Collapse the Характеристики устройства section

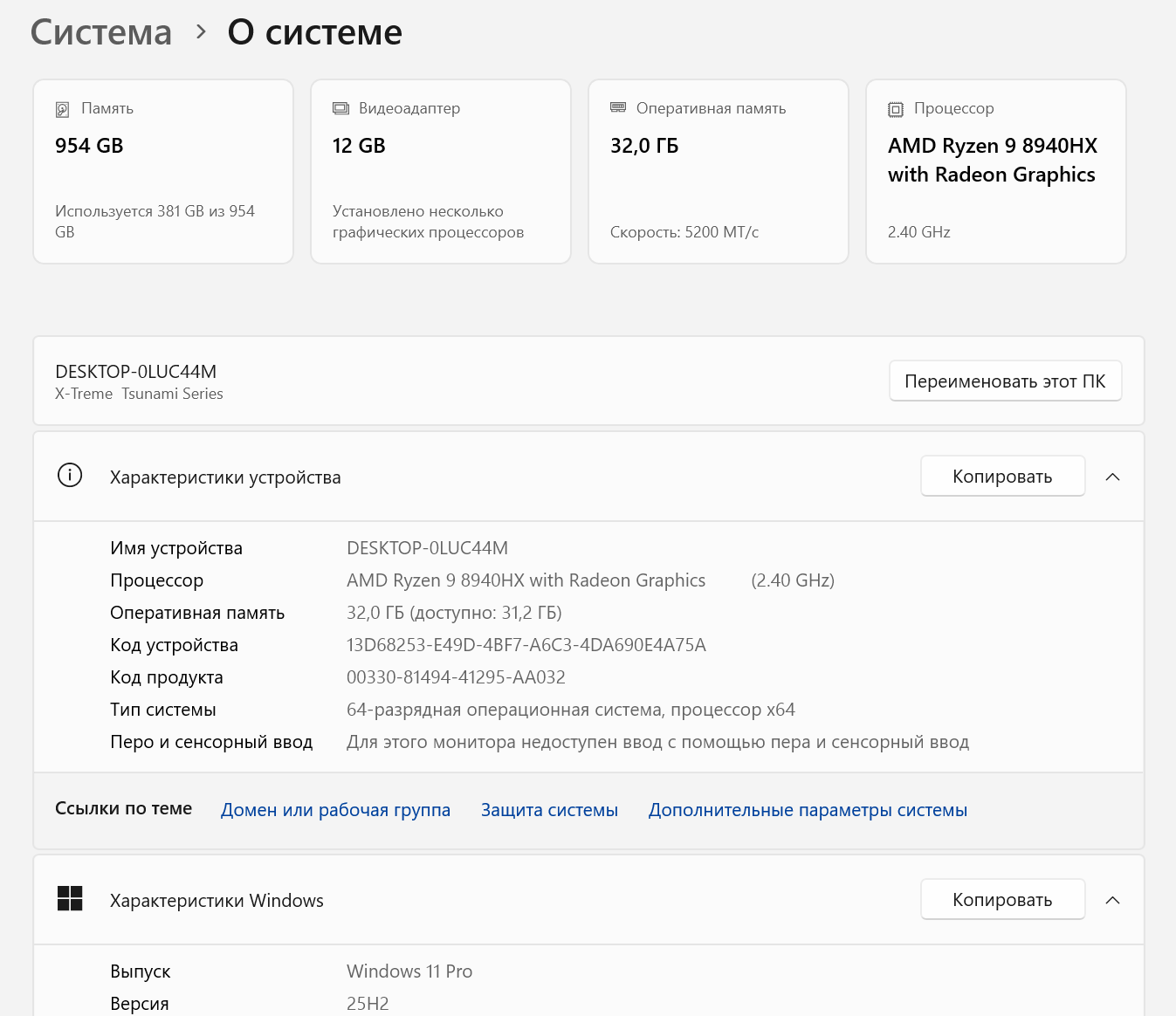click(x=1112, y=477)
